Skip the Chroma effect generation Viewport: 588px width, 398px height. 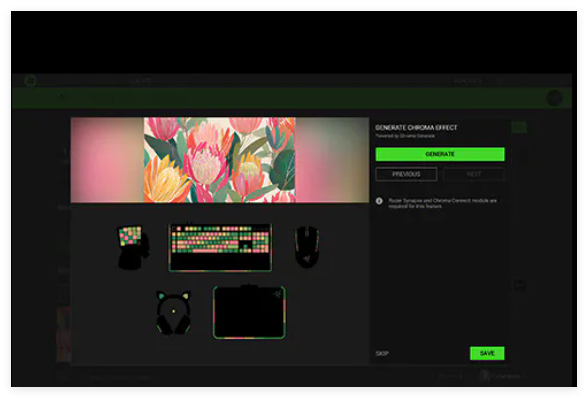[382, 353]
